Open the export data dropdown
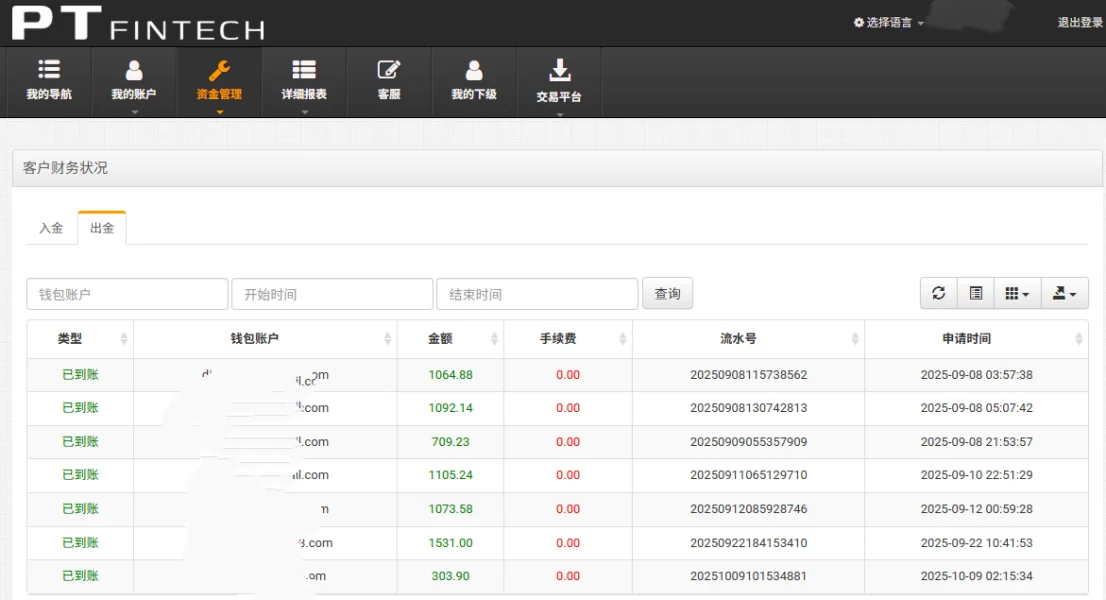This screenshot has height=600, width=1106. pyautogui.click(x=1065, y=293)
